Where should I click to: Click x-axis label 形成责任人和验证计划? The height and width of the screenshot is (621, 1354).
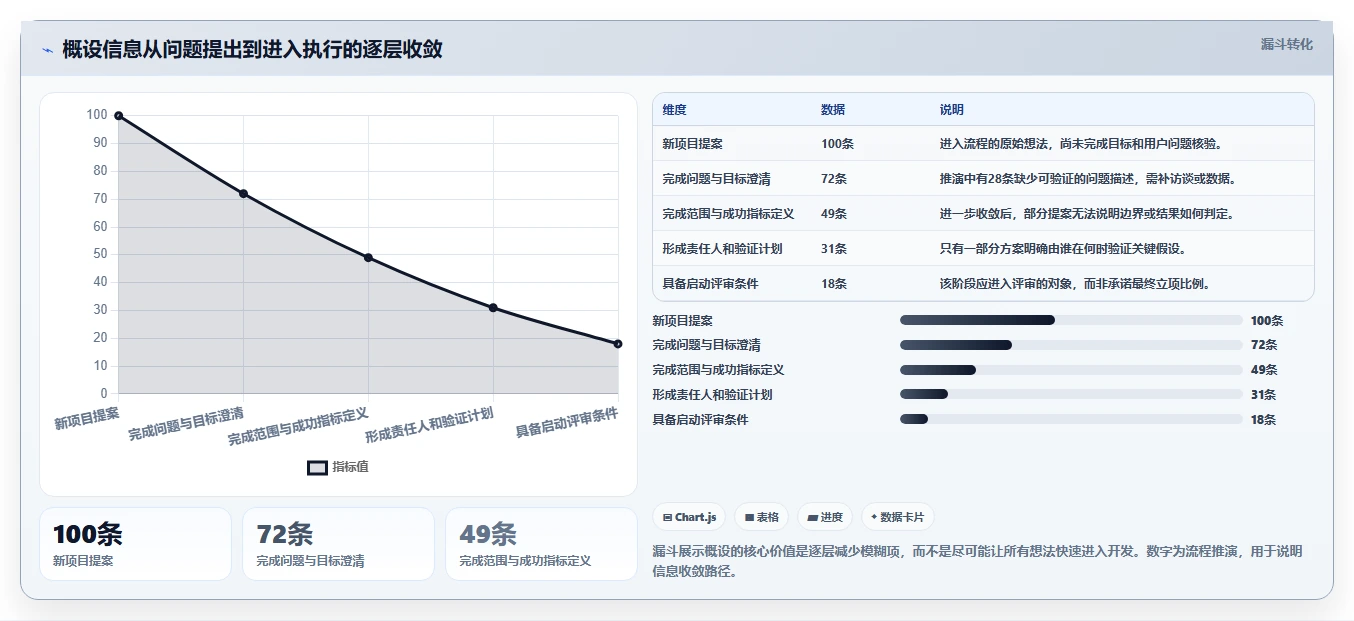click(430, 425)
